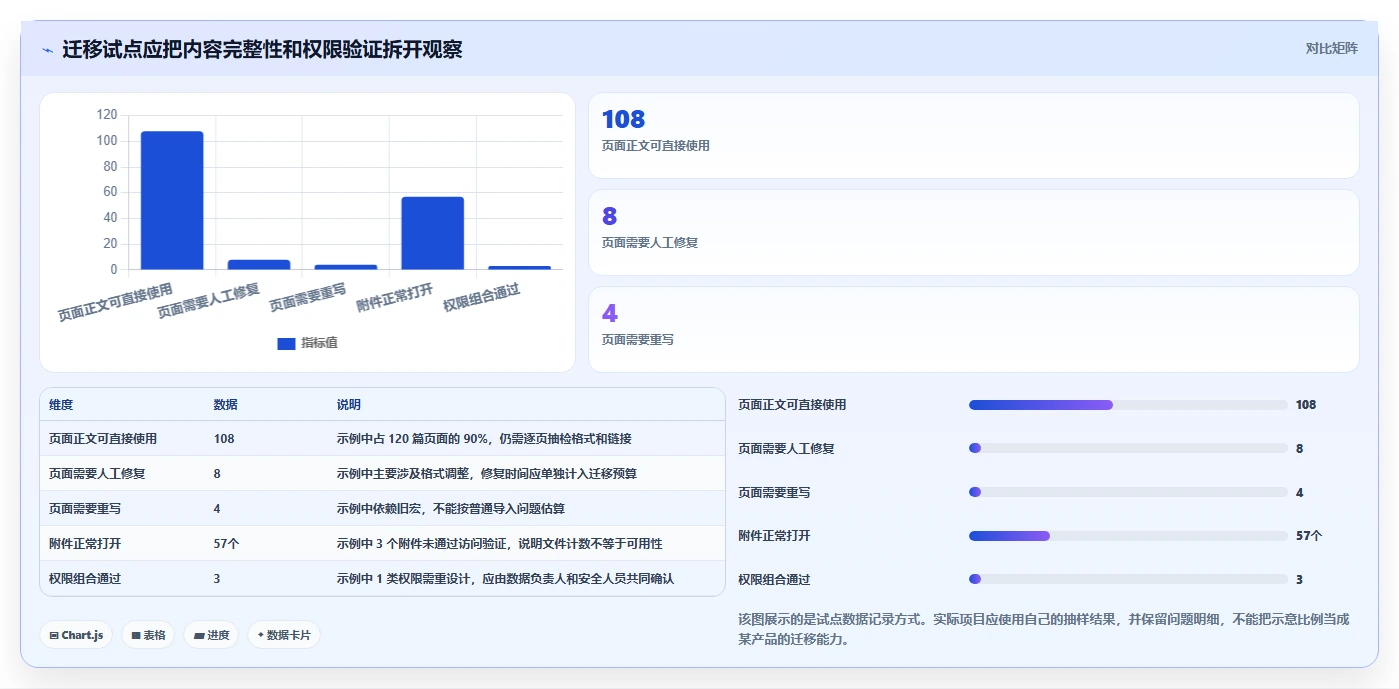Click the 附件正常打开 progress label

pos(774,536)
